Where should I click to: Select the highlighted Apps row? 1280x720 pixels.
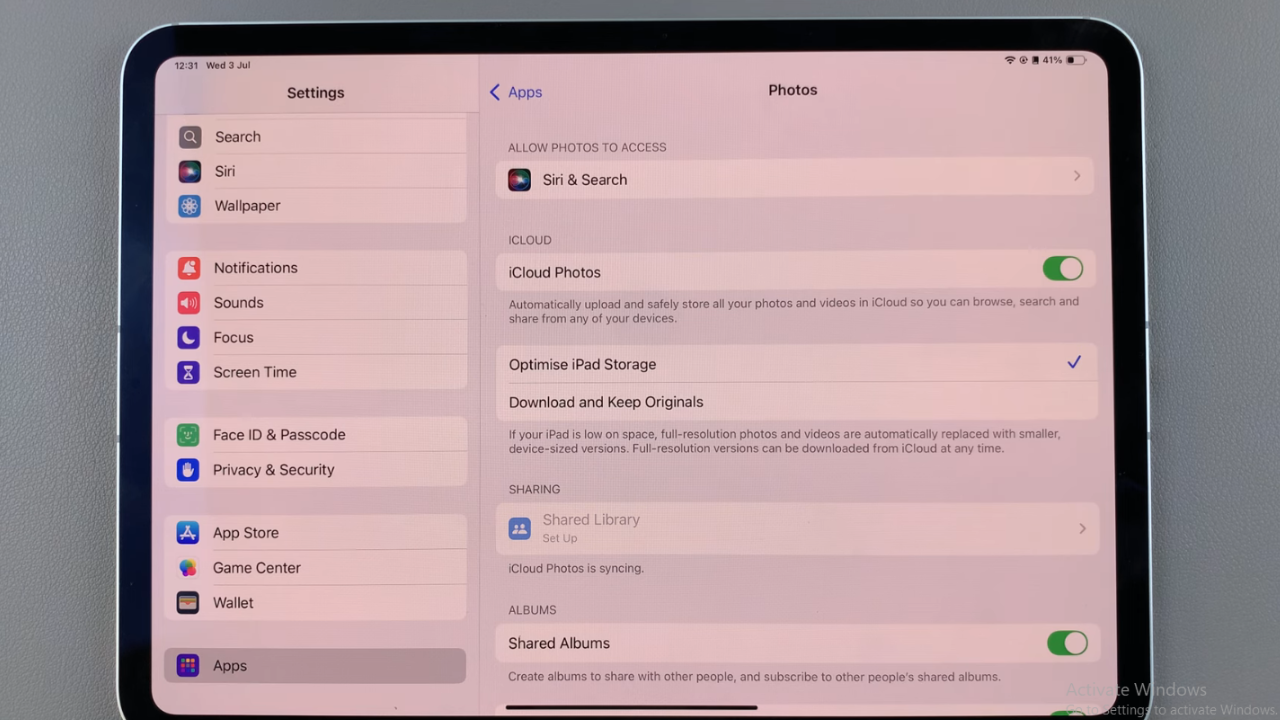315,666
